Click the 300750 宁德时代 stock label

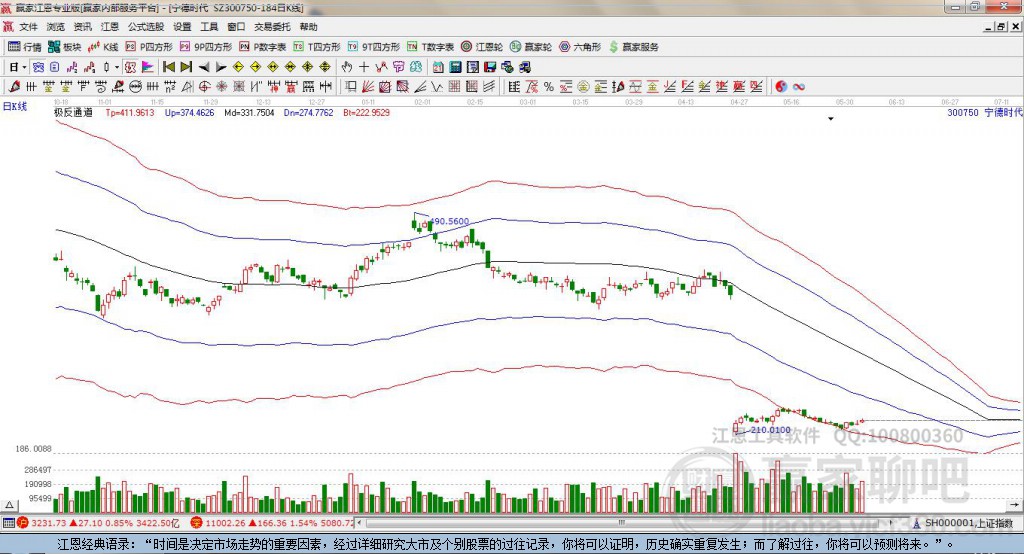(x=985, y=112)
